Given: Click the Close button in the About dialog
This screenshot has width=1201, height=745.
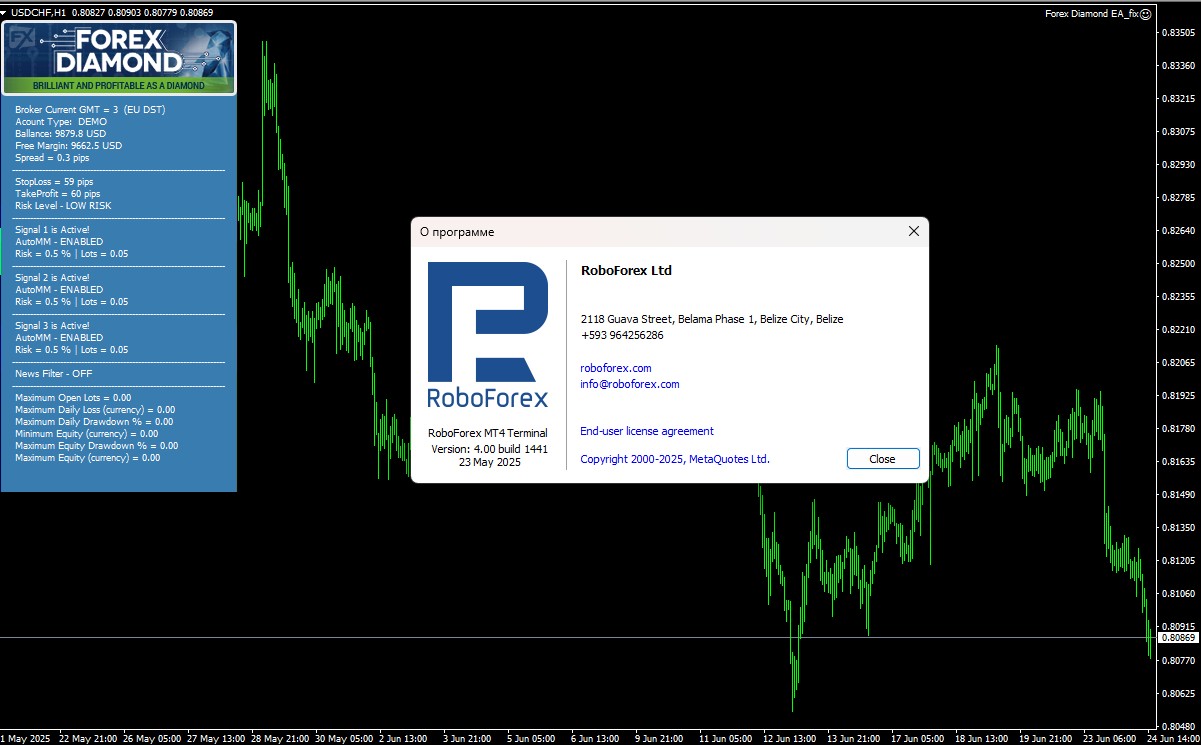Looking at the screenshot, I should [883, 459].
